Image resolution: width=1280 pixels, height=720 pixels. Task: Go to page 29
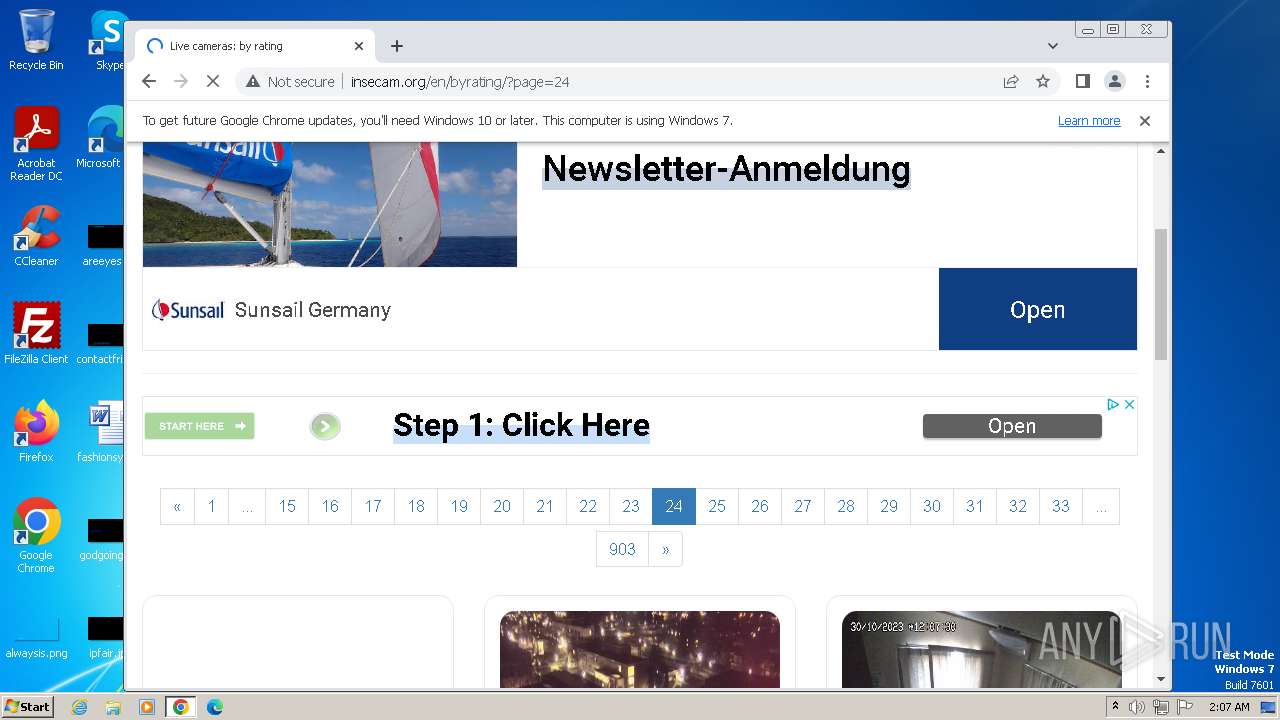889,506
